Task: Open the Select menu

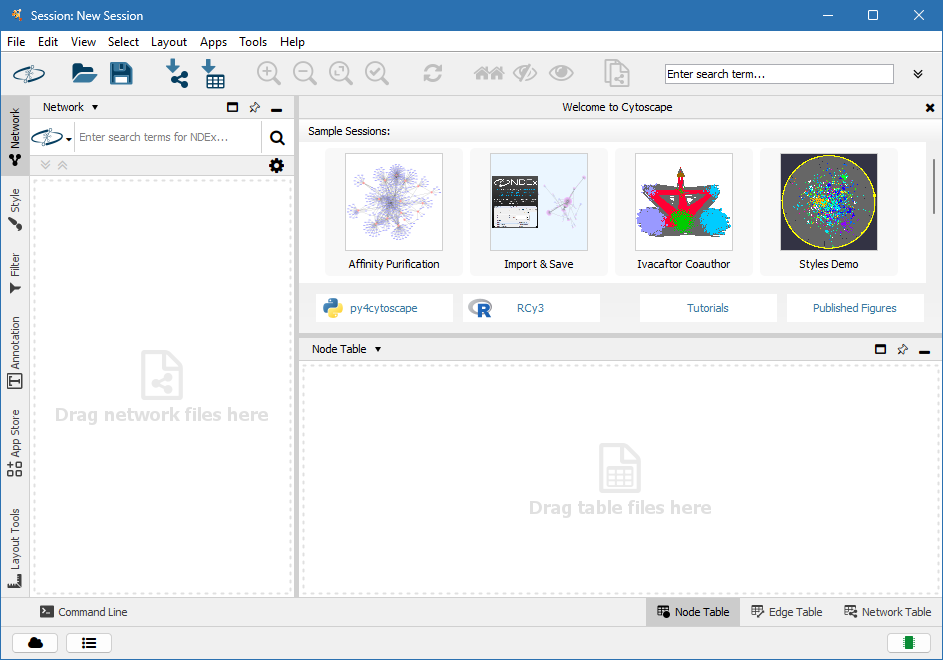Action: [x=123, y=42]
